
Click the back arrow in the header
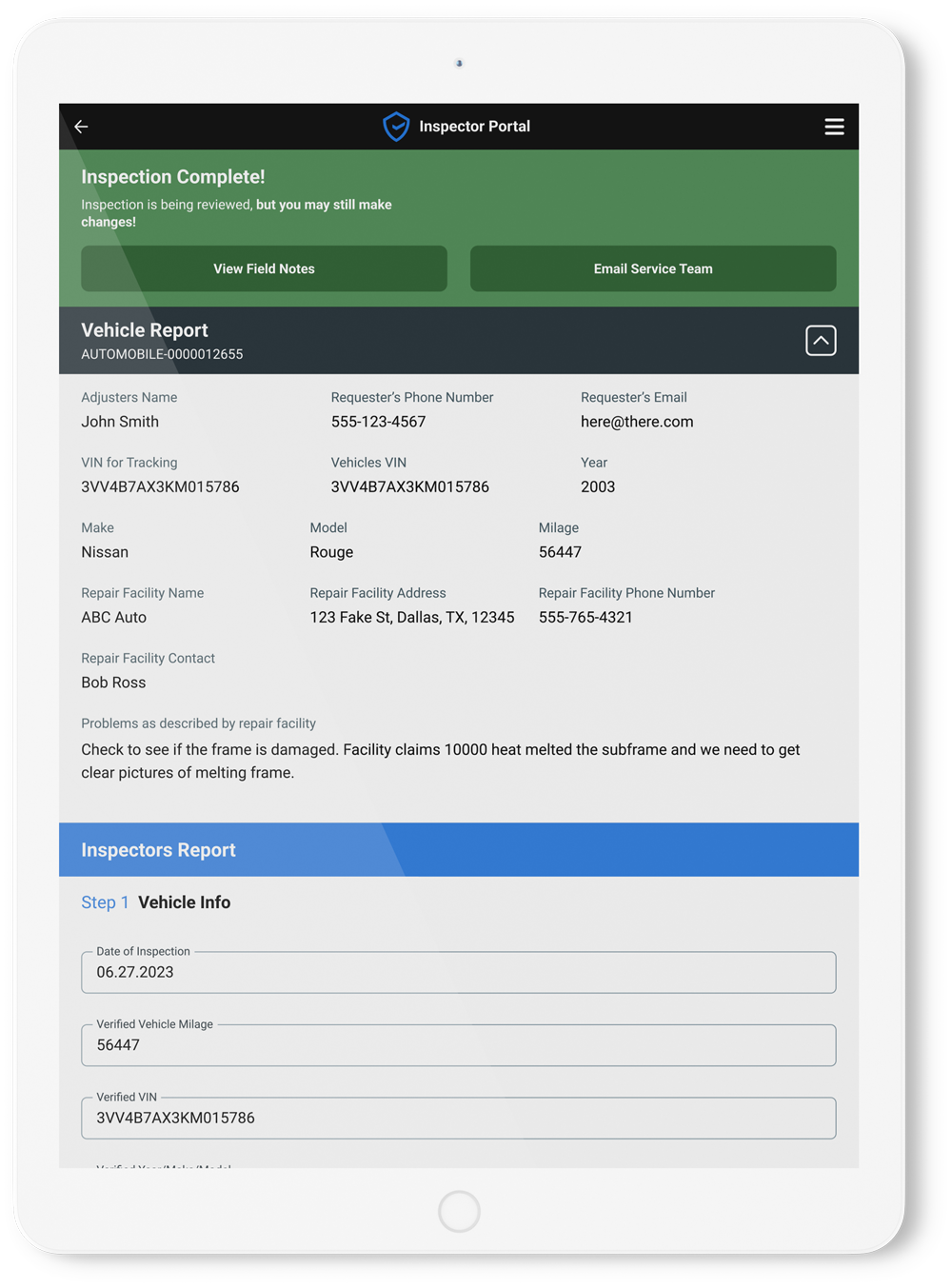(x=81, y=127)
